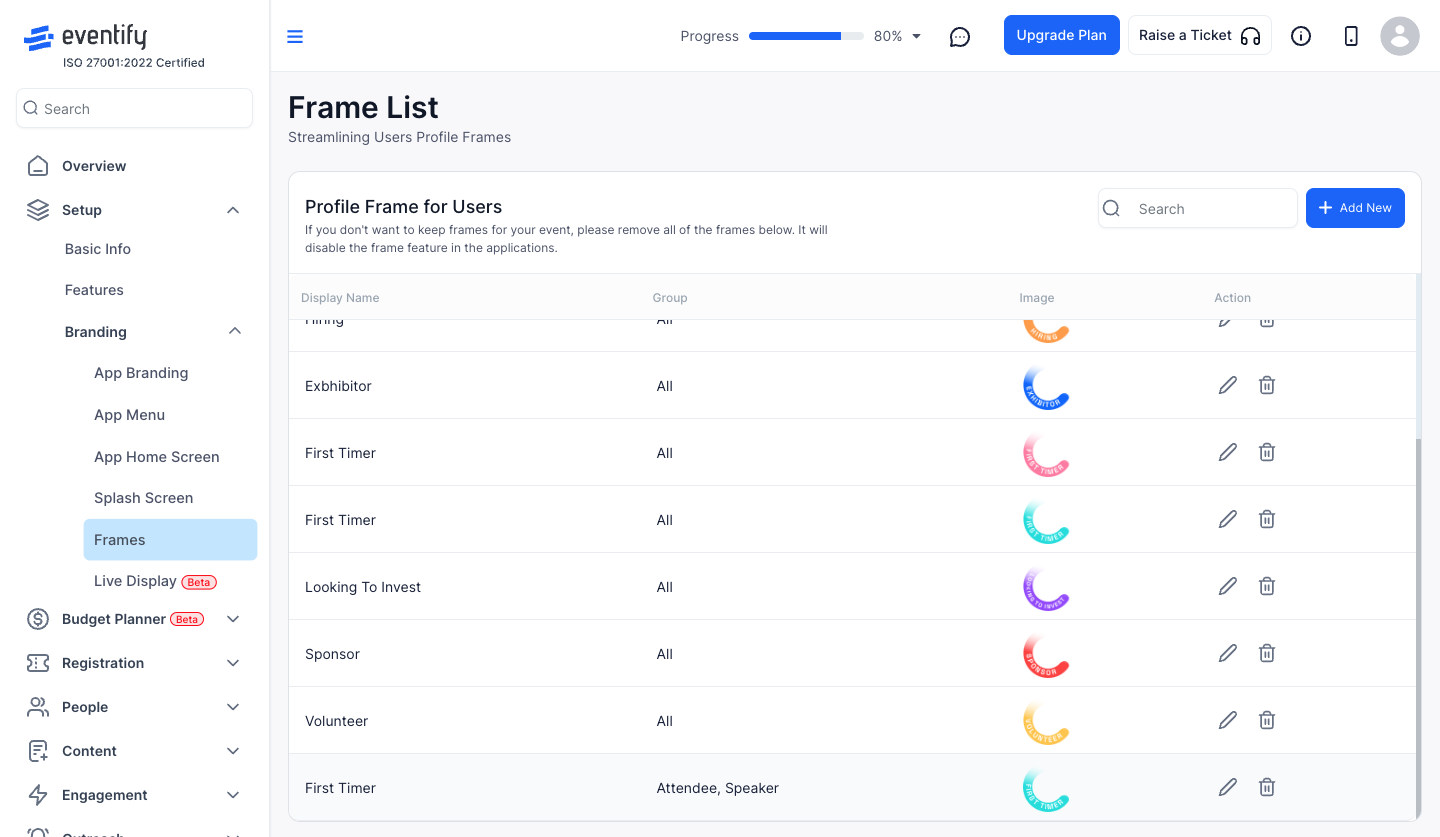Collapse the Setup section chevron
Image resolution: width=1440 pixels, height=837 pixels.
click(x=233, y=210)
